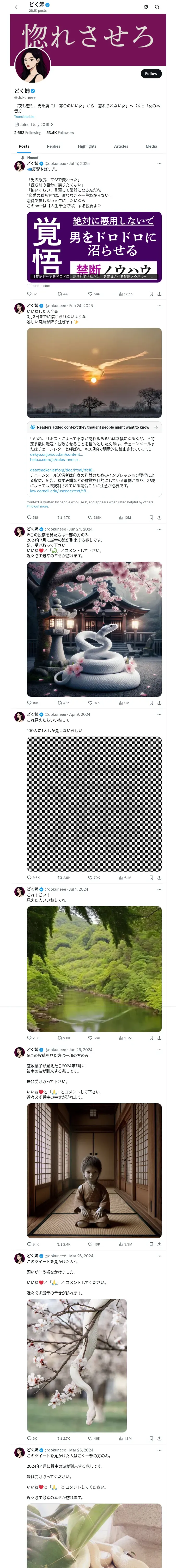Like the Feb 24, 2025 post
Screen dimensions: 176x1568
pos(90,517)
